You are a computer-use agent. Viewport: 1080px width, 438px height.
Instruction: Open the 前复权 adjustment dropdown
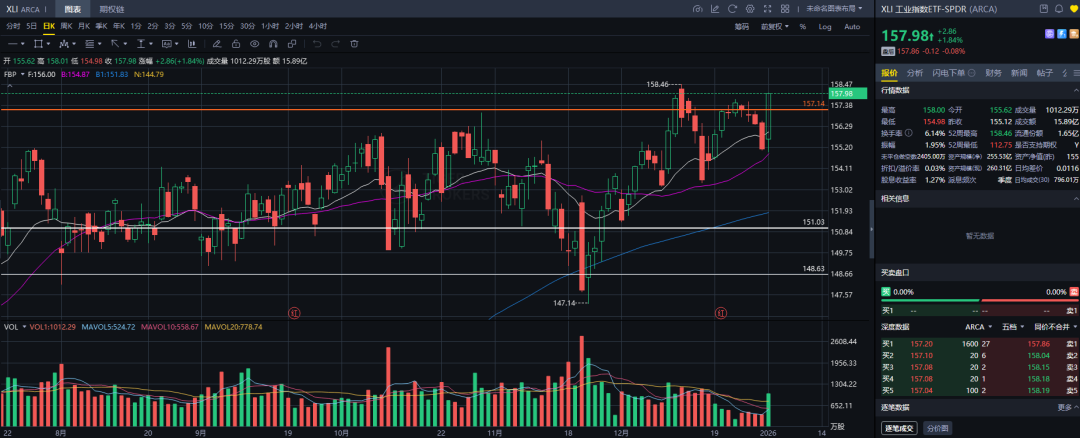(x=774, y=27)
